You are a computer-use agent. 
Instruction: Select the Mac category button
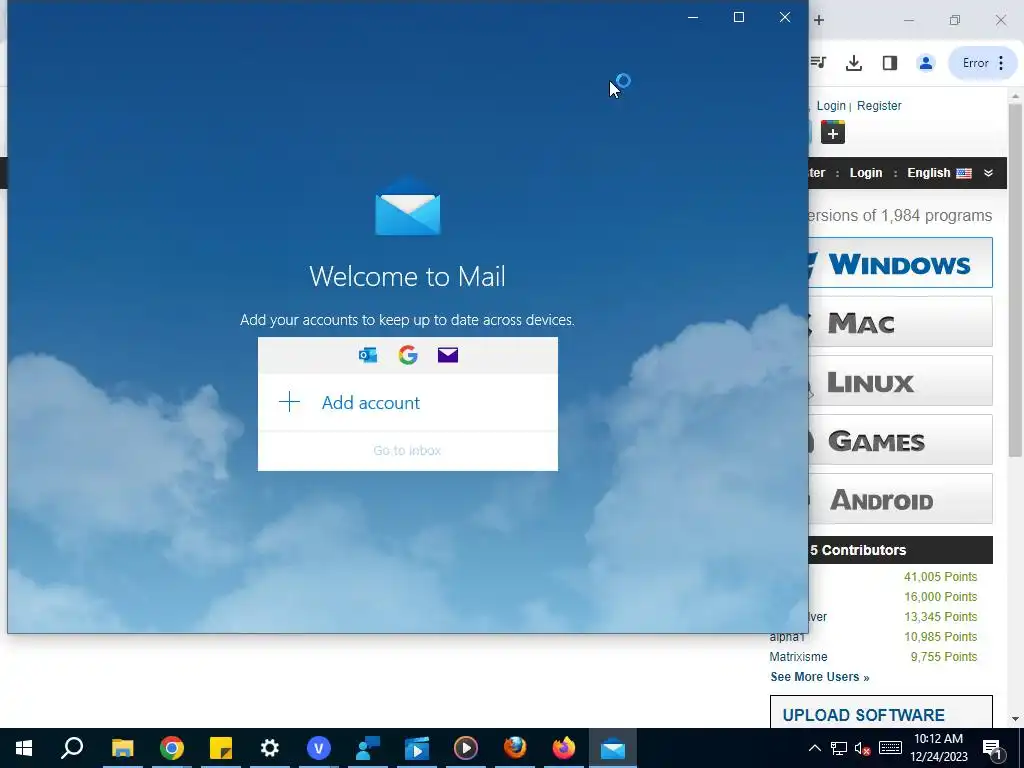901,322
